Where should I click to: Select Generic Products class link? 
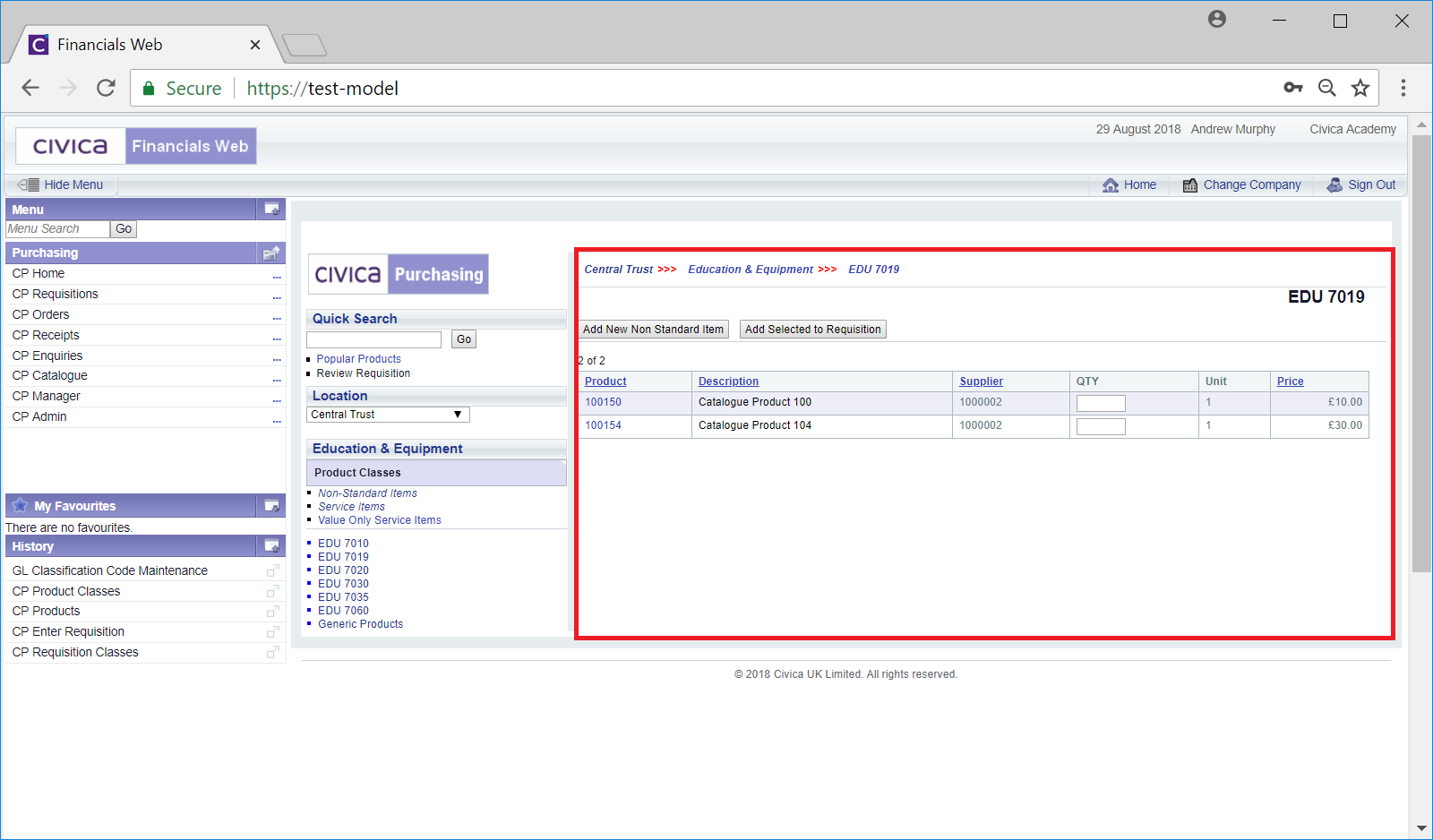pyautogui.click(x=360, y=624)
